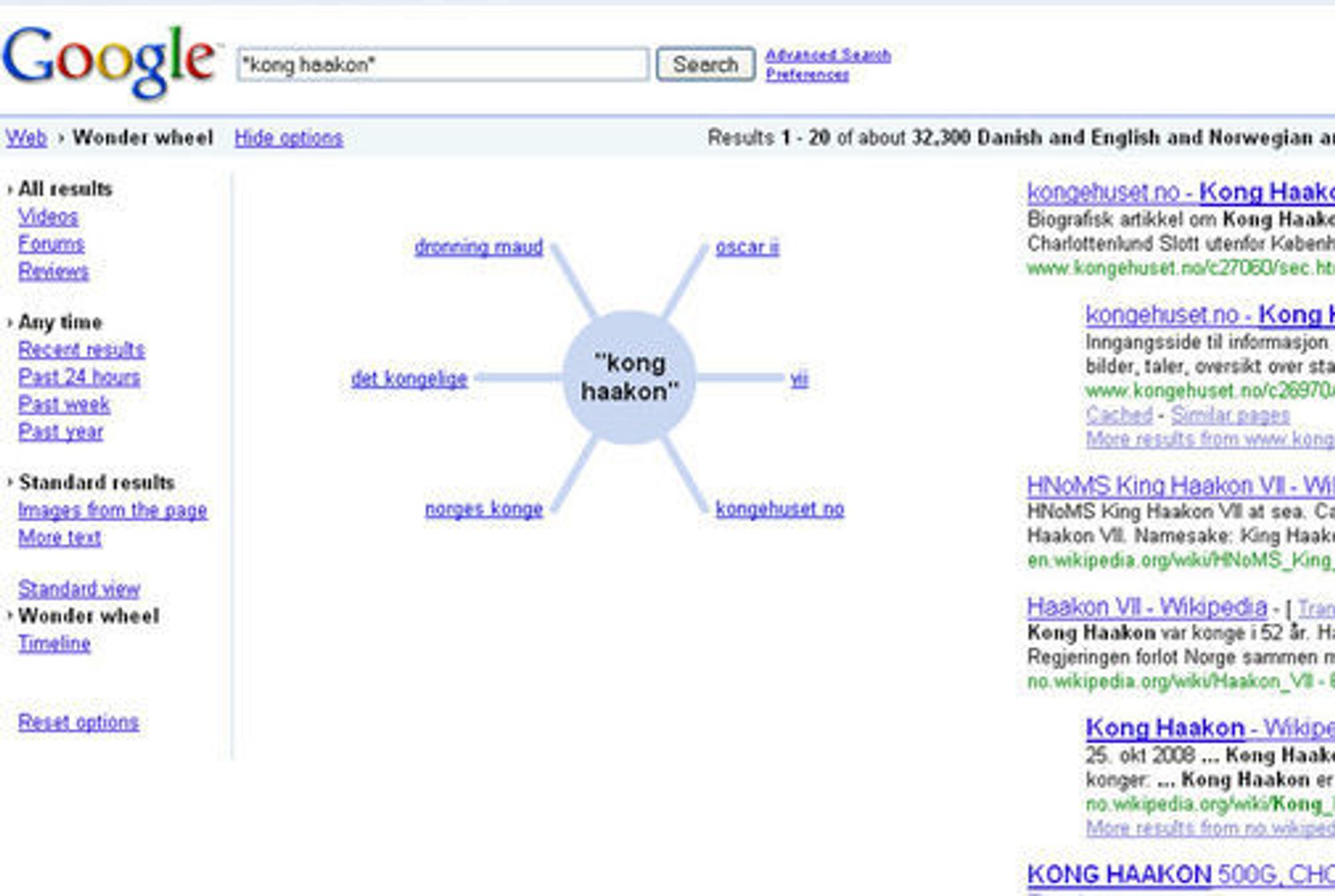The image size is (1335, 896).
Task: Select More text option
Action: [59, 537]
